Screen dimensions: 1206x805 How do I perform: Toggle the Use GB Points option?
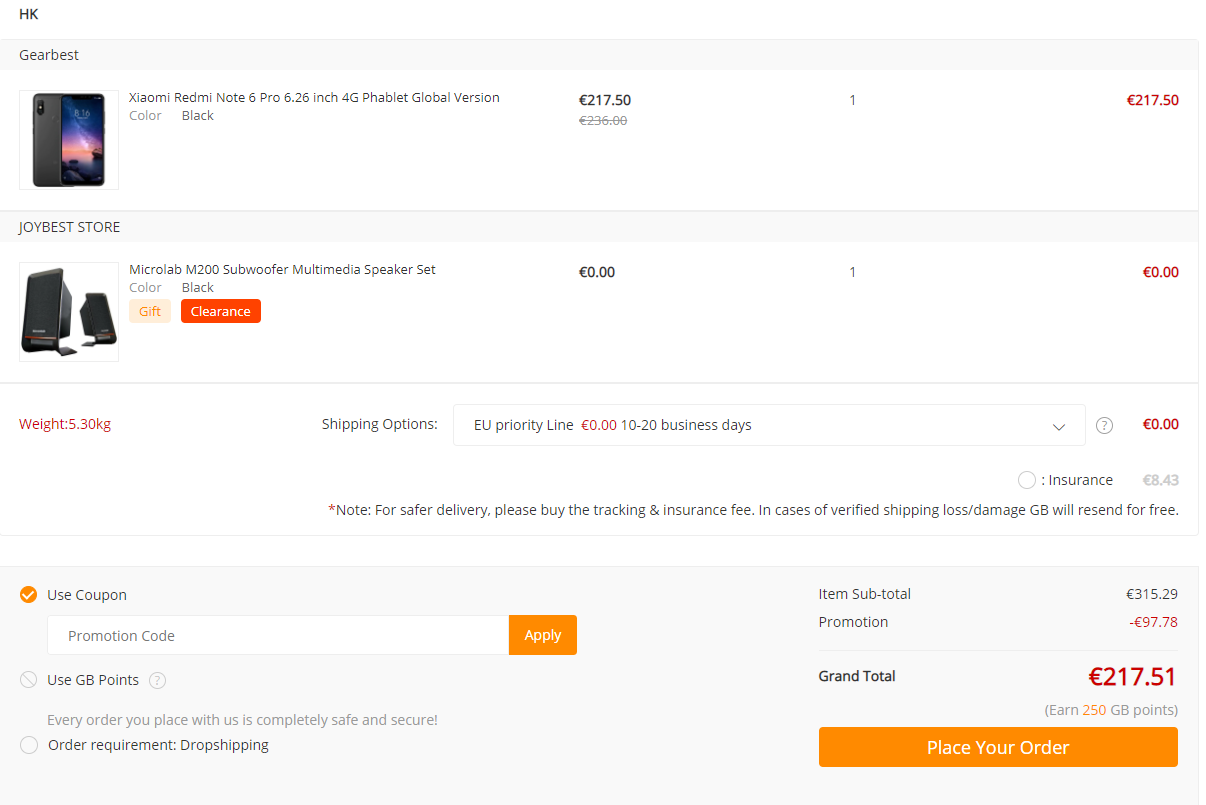tap(29, 680)
